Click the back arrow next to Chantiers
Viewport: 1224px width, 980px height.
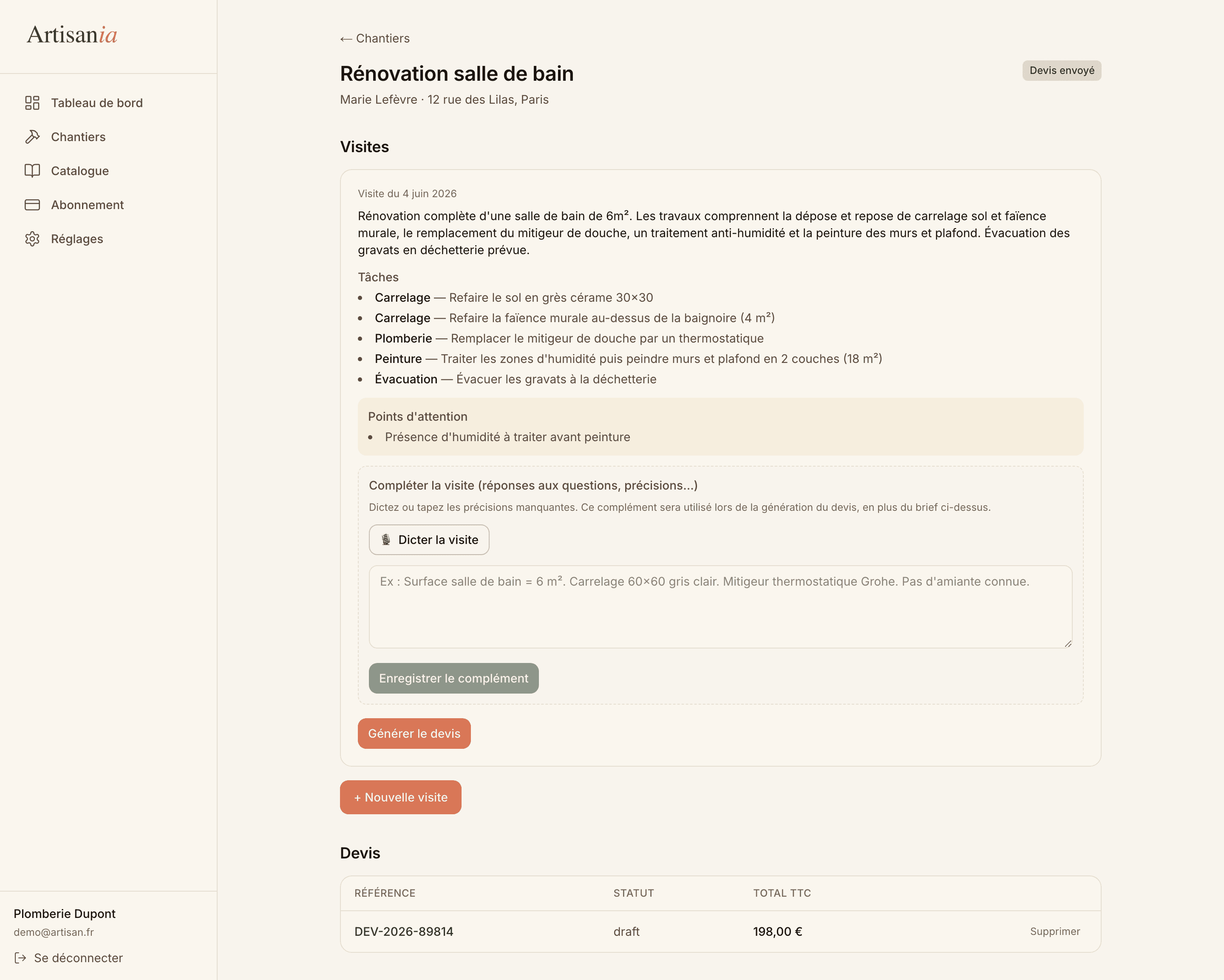click(346, 39)
